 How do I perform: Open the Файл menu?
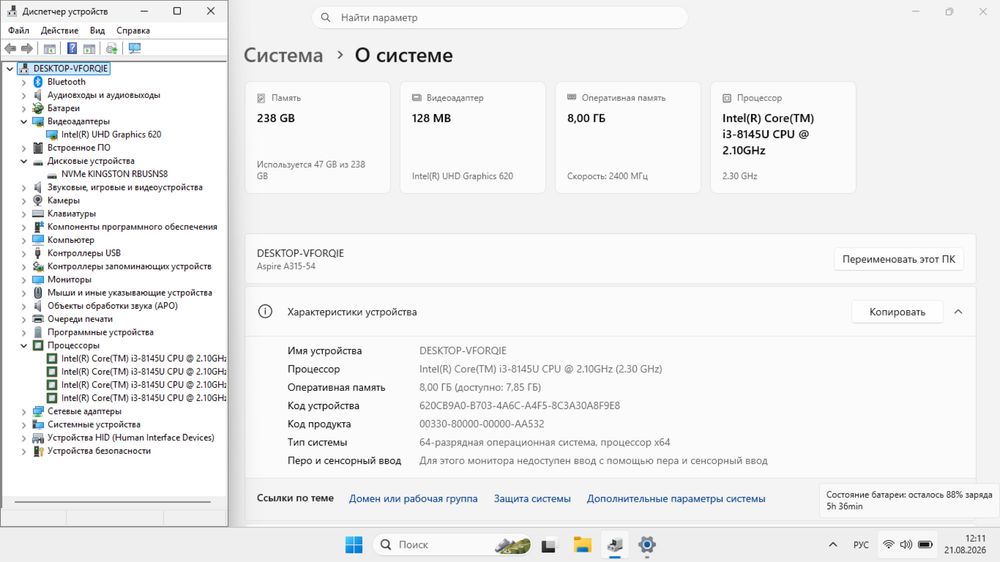click(x=18, y=31)
